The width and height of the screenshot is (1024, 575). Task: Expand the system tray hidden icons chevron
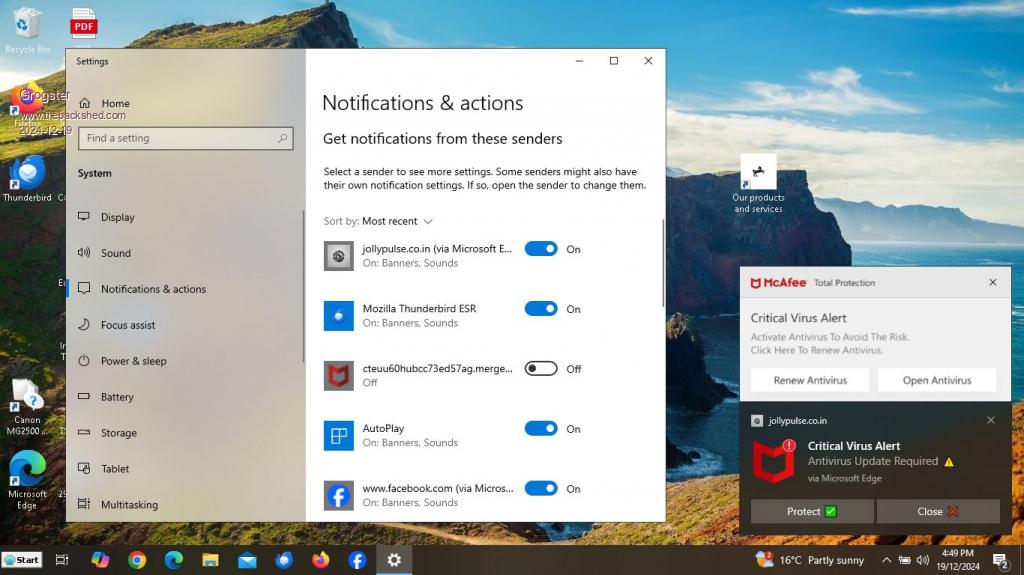tap(885, 560)
